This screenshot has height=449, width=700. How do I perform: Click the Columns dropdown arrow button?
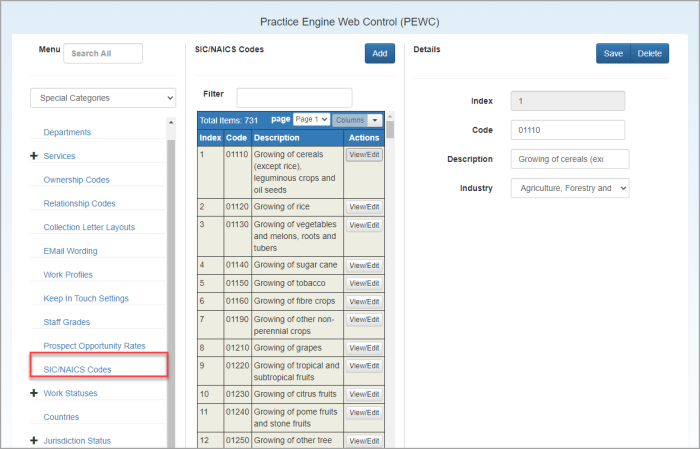(x=375, y=120)
